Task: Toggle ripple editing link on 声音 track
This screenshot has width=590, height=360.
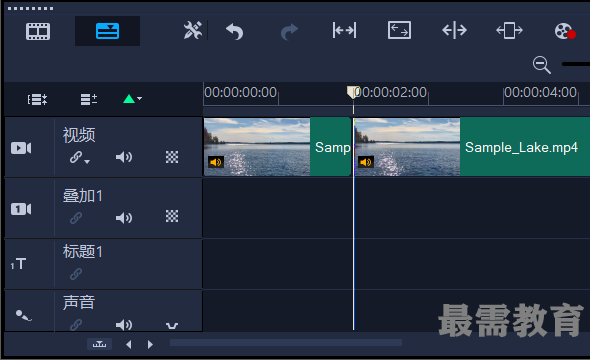Action: [76, 325]
